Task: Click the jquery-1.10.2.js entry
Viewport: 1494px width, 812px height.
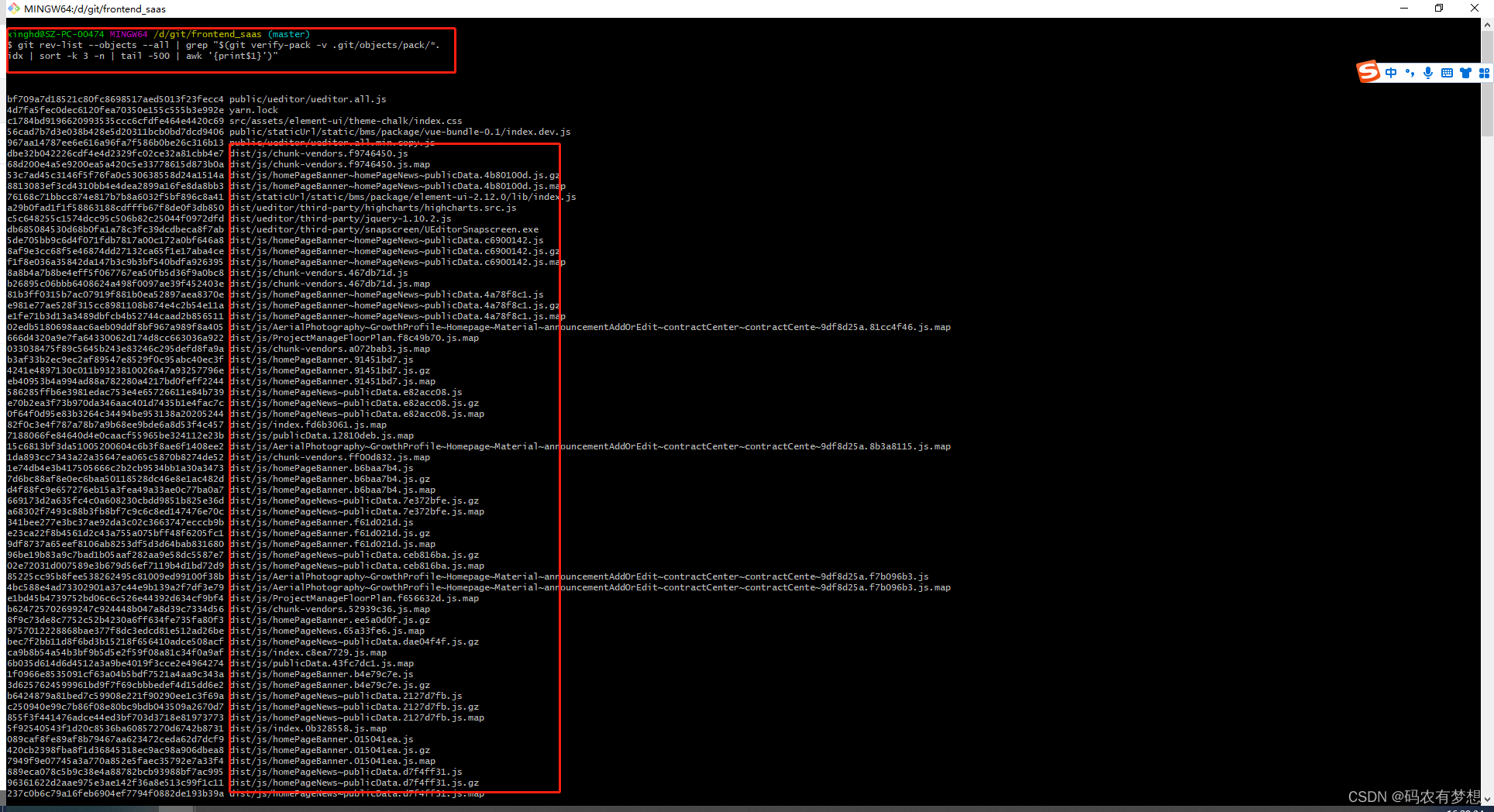Action: (340, 218)
